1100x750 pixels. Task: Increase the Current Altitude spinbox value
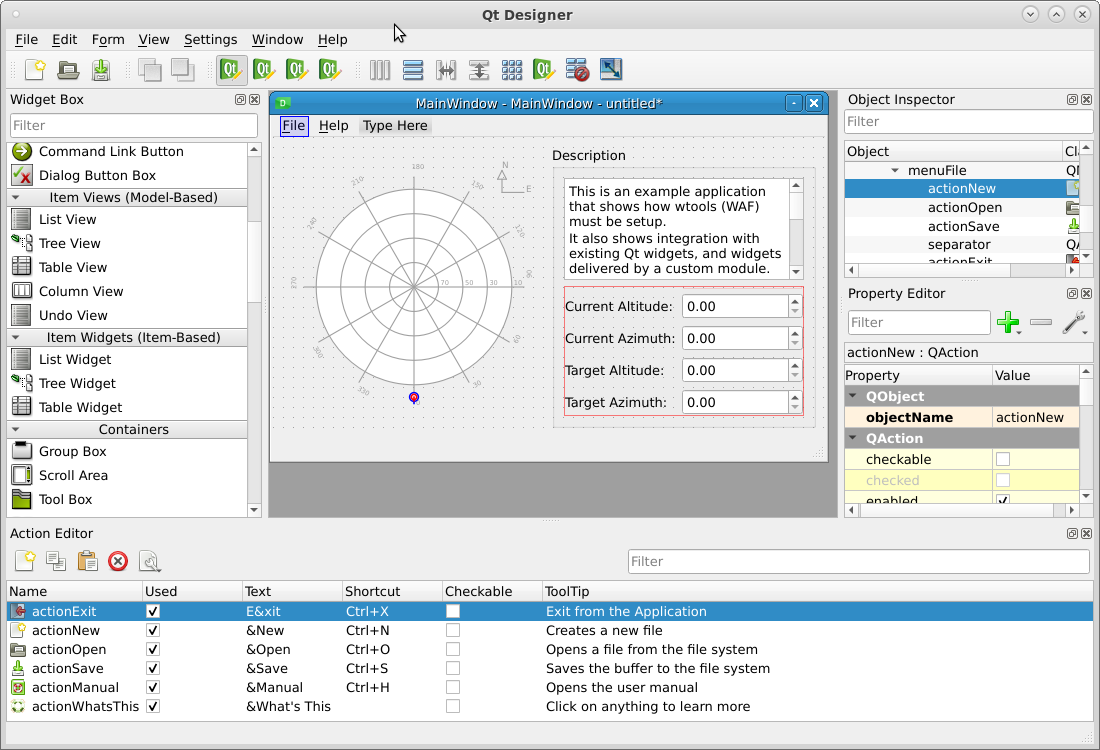coord(795,301)
